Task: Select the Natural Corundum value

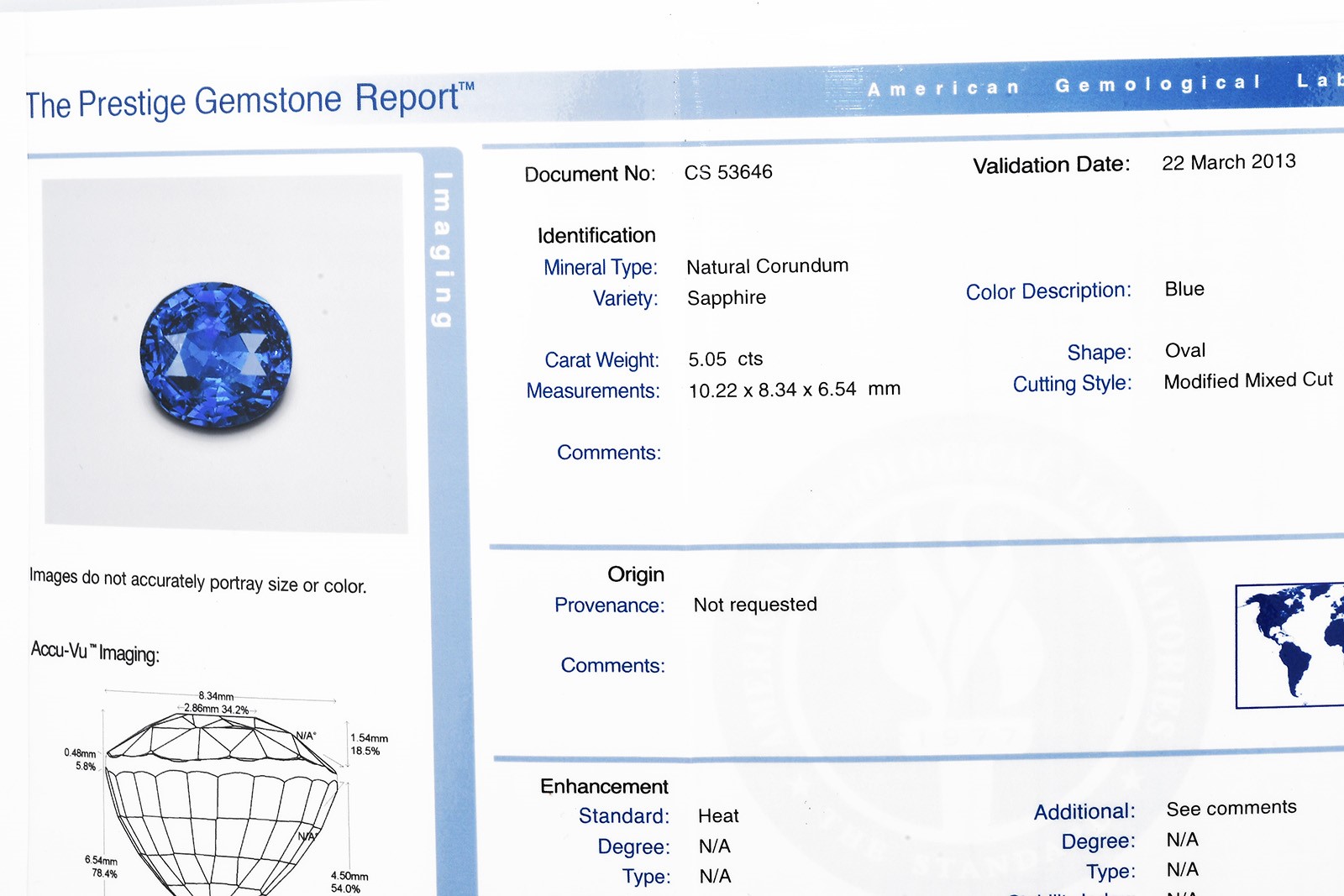Action: tap(767, 266)
